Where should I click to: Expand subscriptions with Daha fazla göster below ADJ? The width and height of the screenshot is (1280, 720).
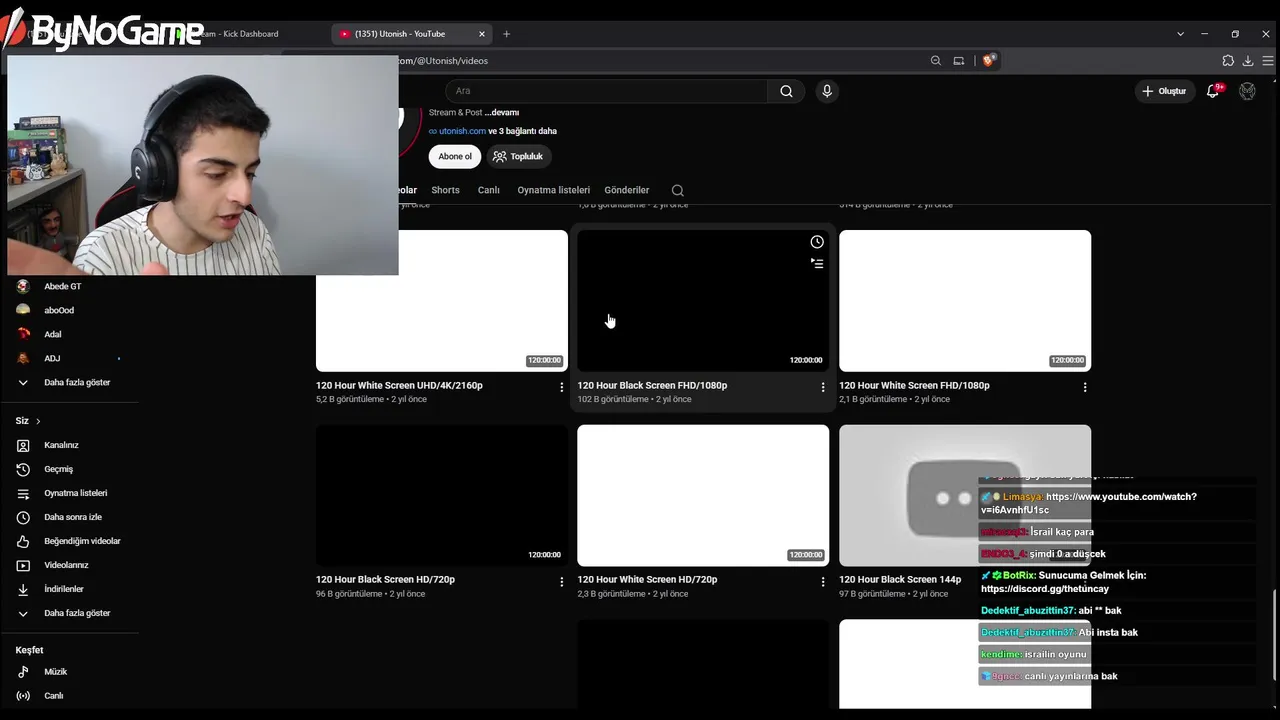(69, 382)
